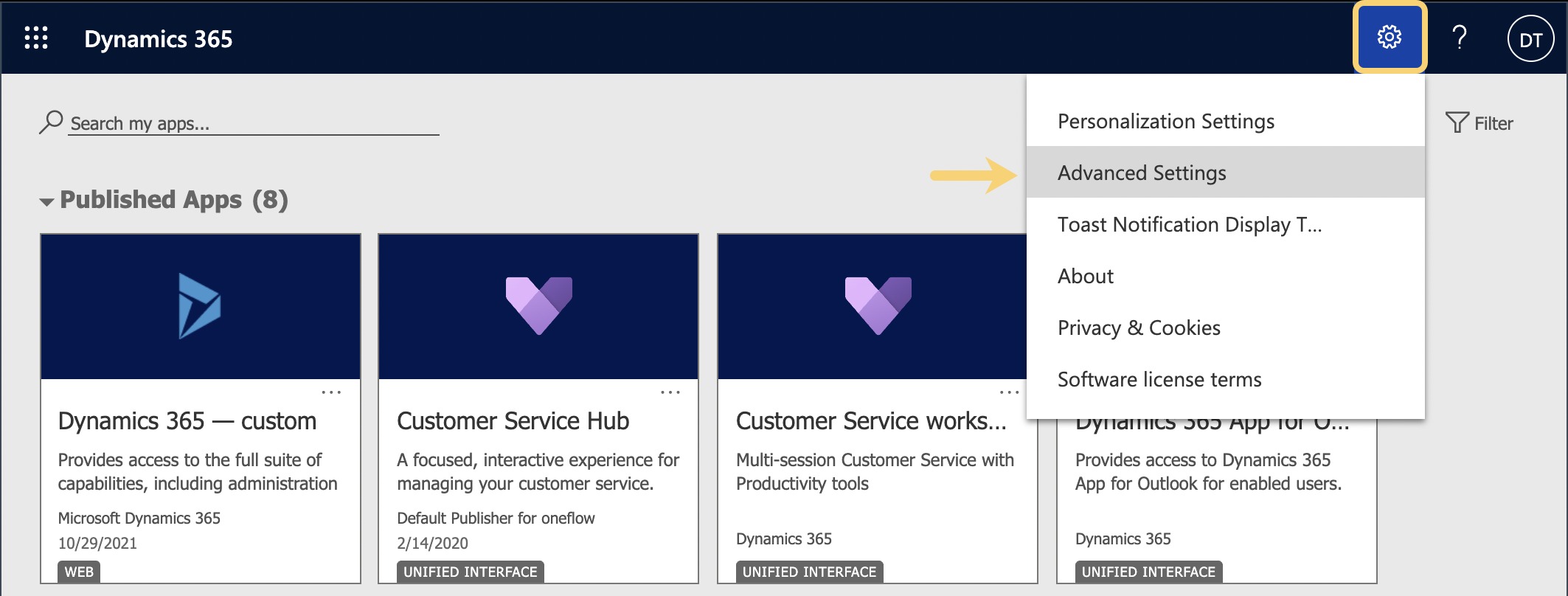Viewport: 1568px width, 596px height.
Task: Open Privacy & Cookies link
Action: pos(1139,328)
